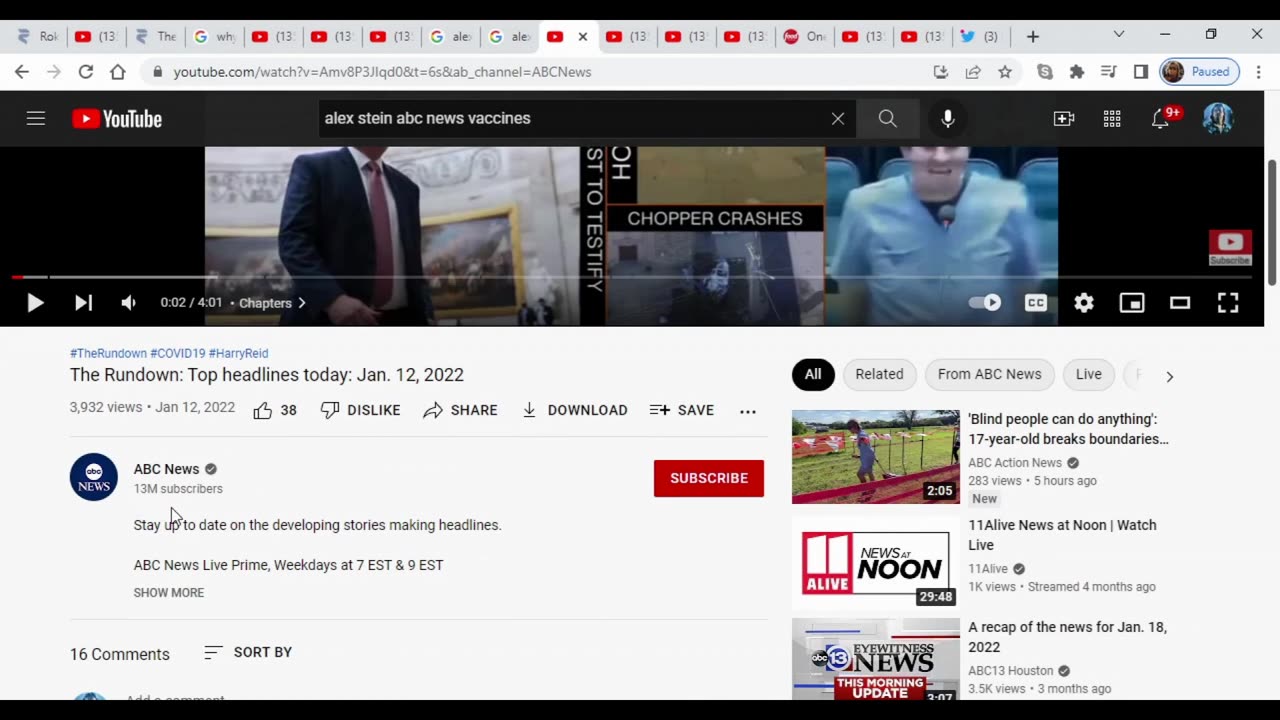
Task: Go to the YouTube home logo
Action: point(117,119)
